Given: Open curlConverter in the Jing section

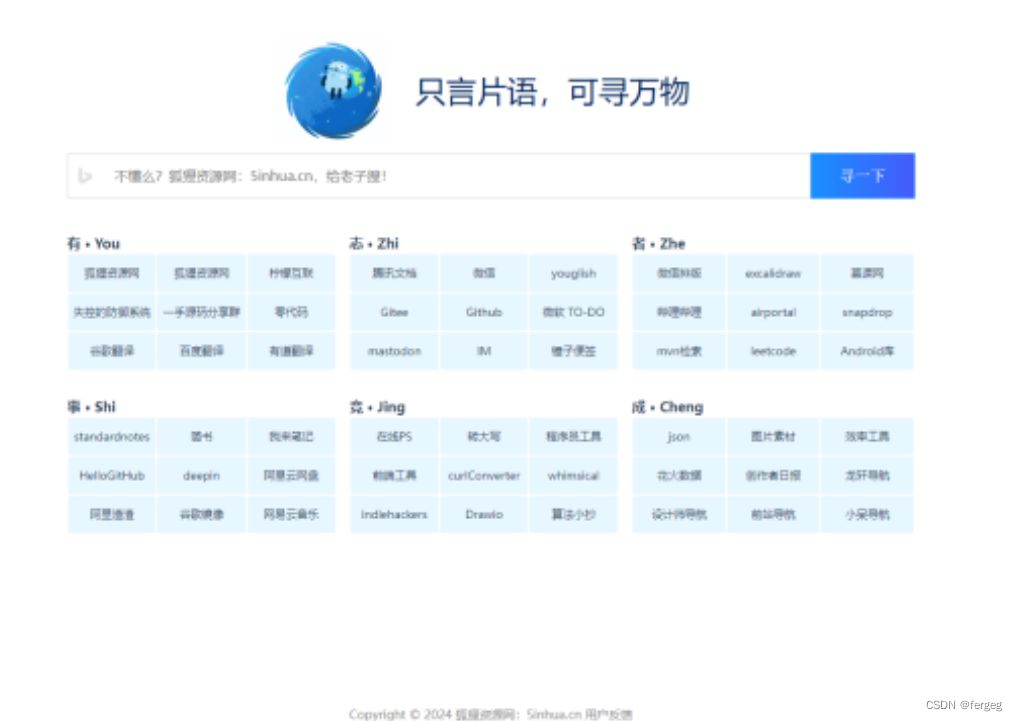Looking at the screenshot, I should 483,475.
